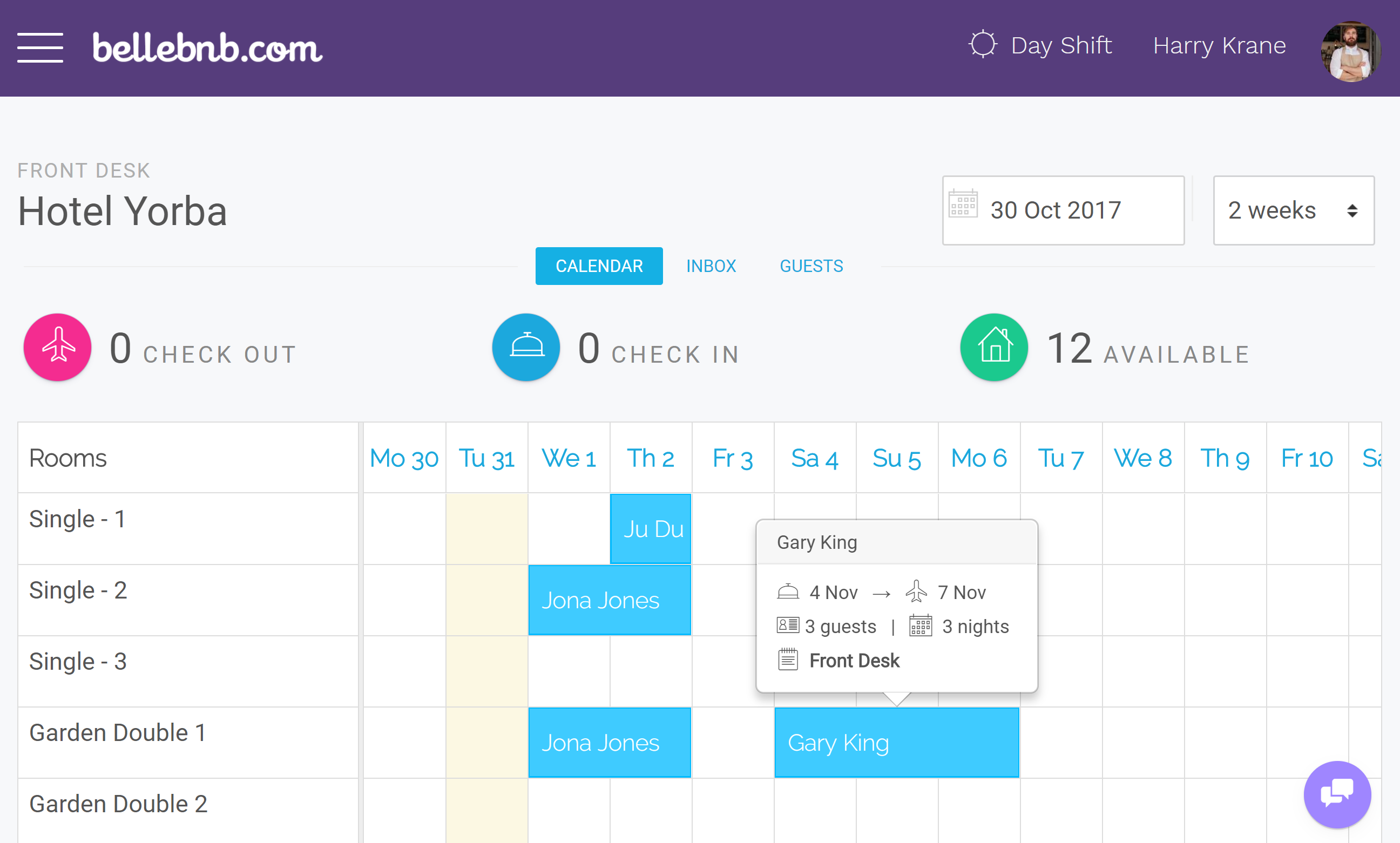Select the Fr 3 column header
The height and width of the screenshot is (843, 1400).
click(x=733, y=458)
